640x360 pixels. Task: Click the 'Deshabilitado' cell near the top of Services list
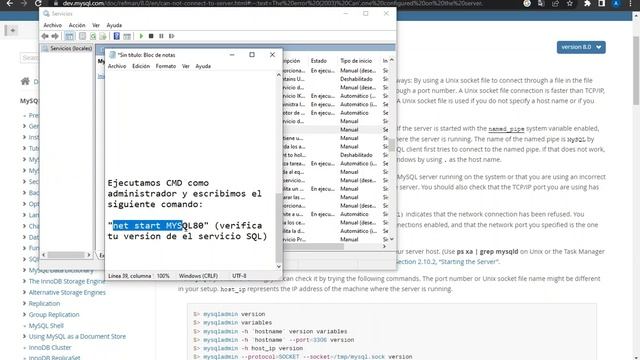[356, 79]
